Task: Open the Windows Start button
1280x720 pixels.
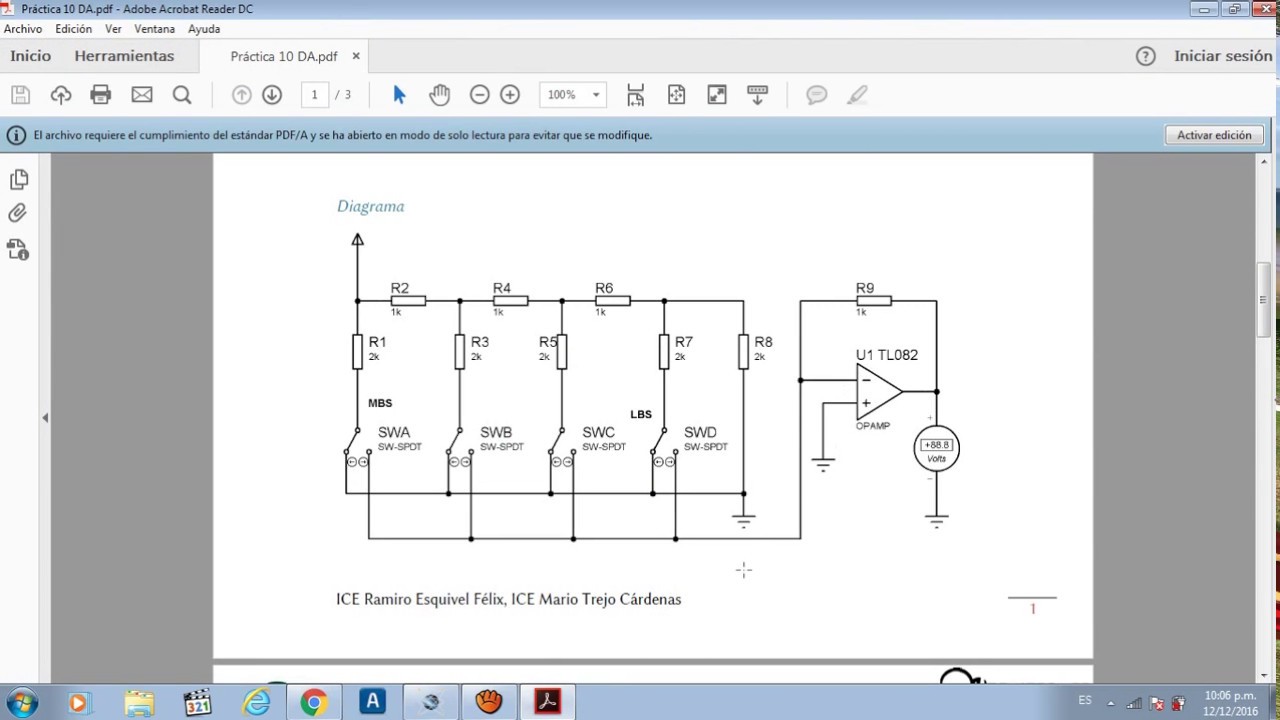Action: coord(21,702)
